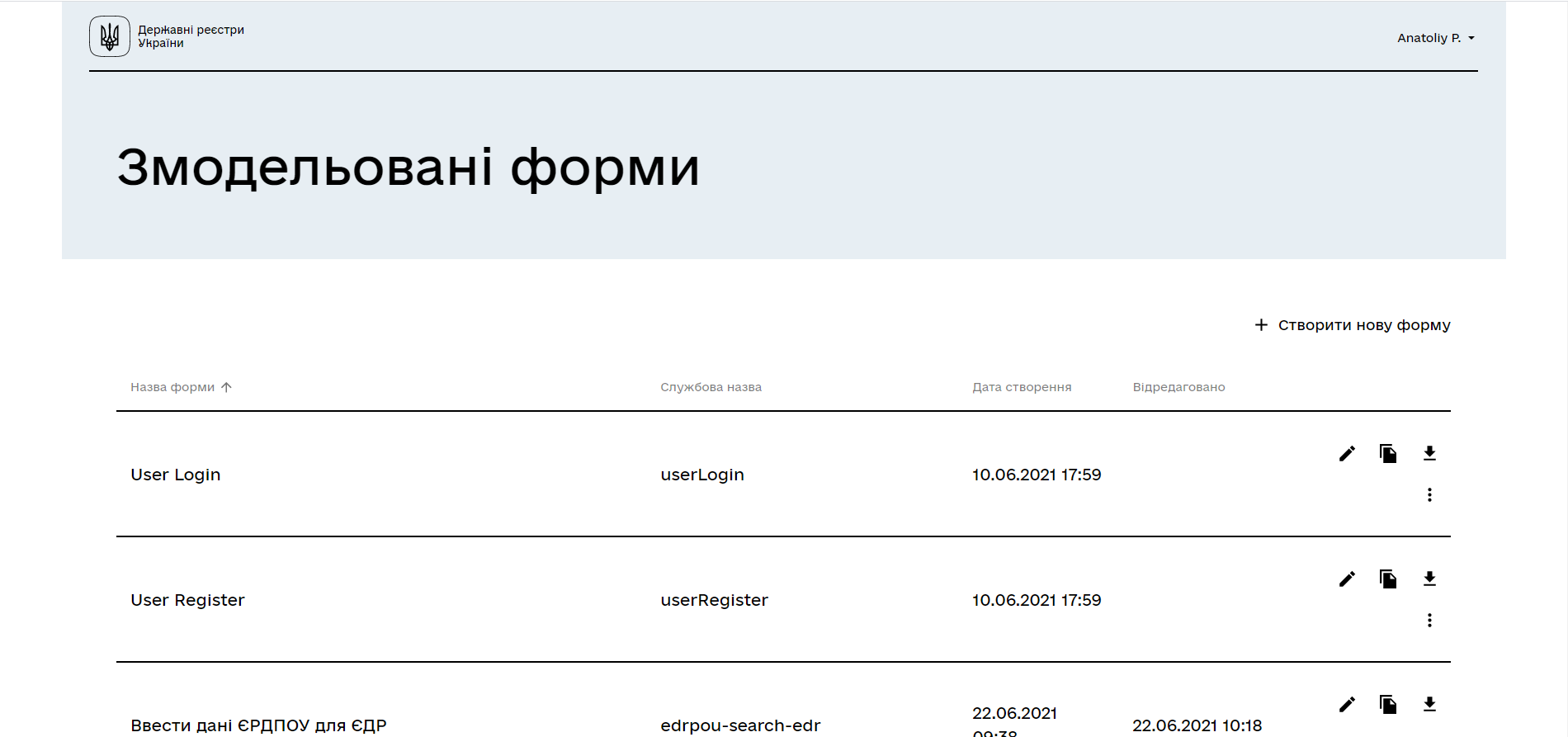Click the edited date 22.06.2021 10:18
The image size is (1568, 737).
click(x=1197, y=725)
